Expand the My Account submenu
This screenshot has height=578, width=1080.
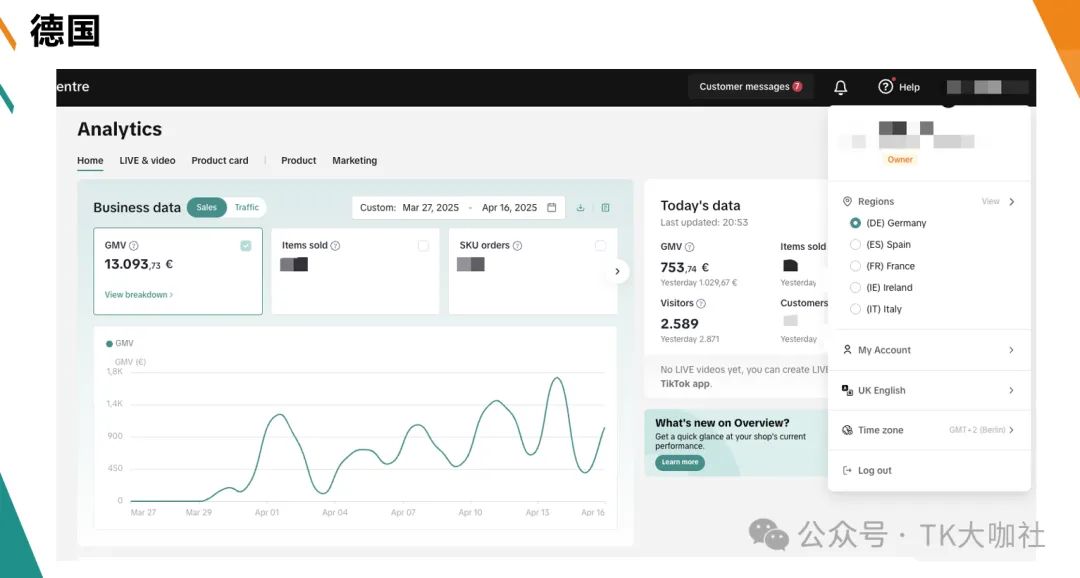pos(929,350)
